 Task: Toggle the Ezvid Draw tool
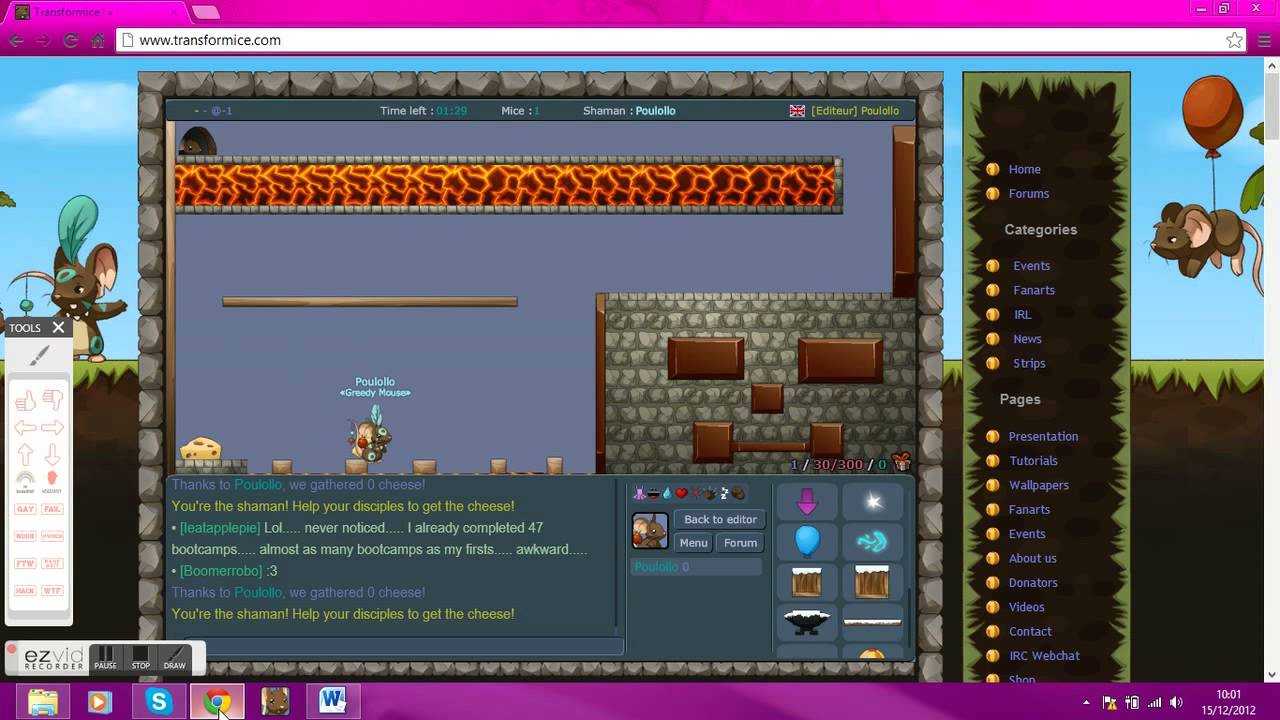tap(175, 658)
